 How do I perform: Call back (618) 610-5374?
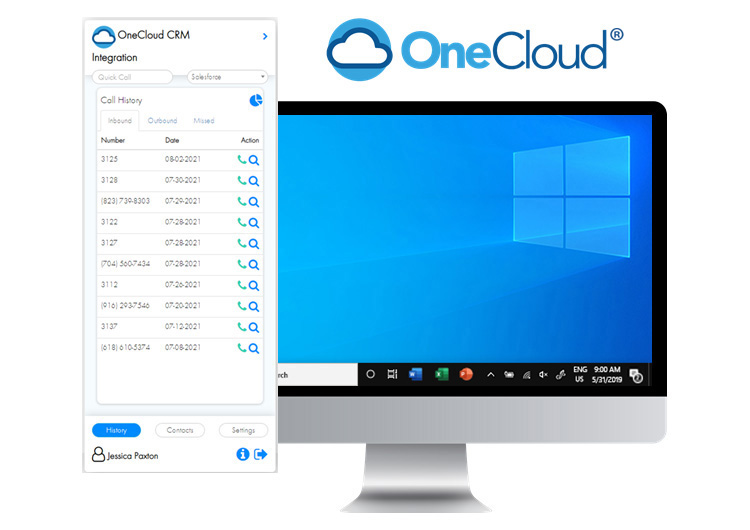(x=242, y=348)
